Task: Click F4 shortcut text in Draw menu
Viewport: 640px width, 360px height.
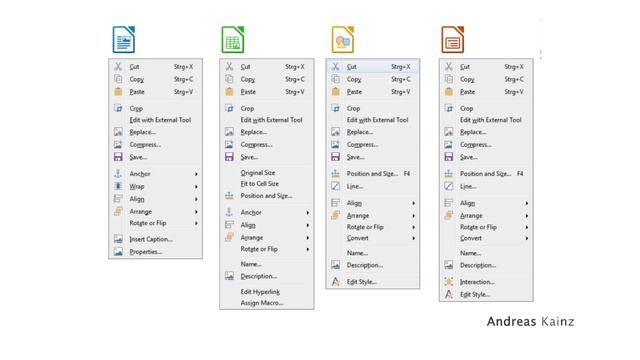Action: (407, 173)
